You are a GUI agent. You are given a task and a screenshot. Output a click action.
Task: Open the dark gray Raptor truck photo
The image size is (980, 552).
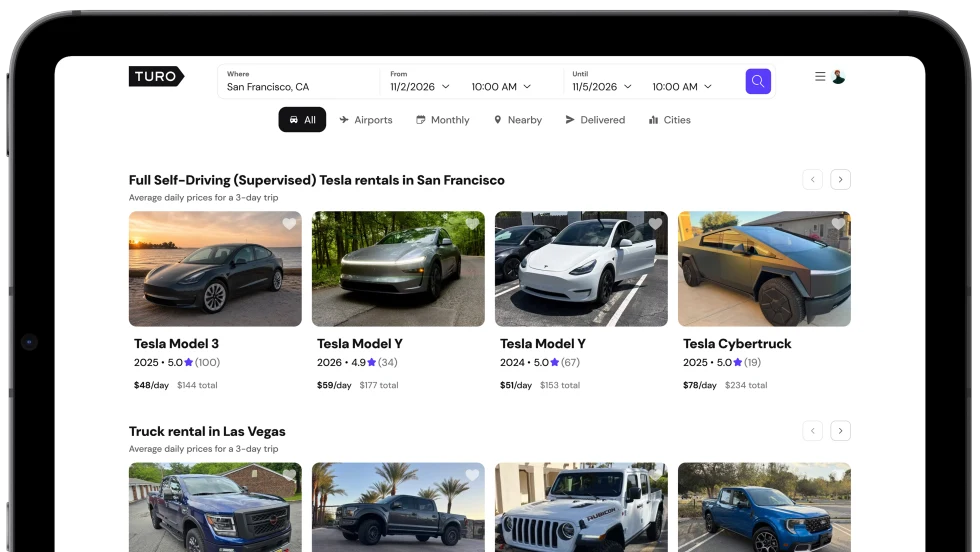[x=398, y=507]
